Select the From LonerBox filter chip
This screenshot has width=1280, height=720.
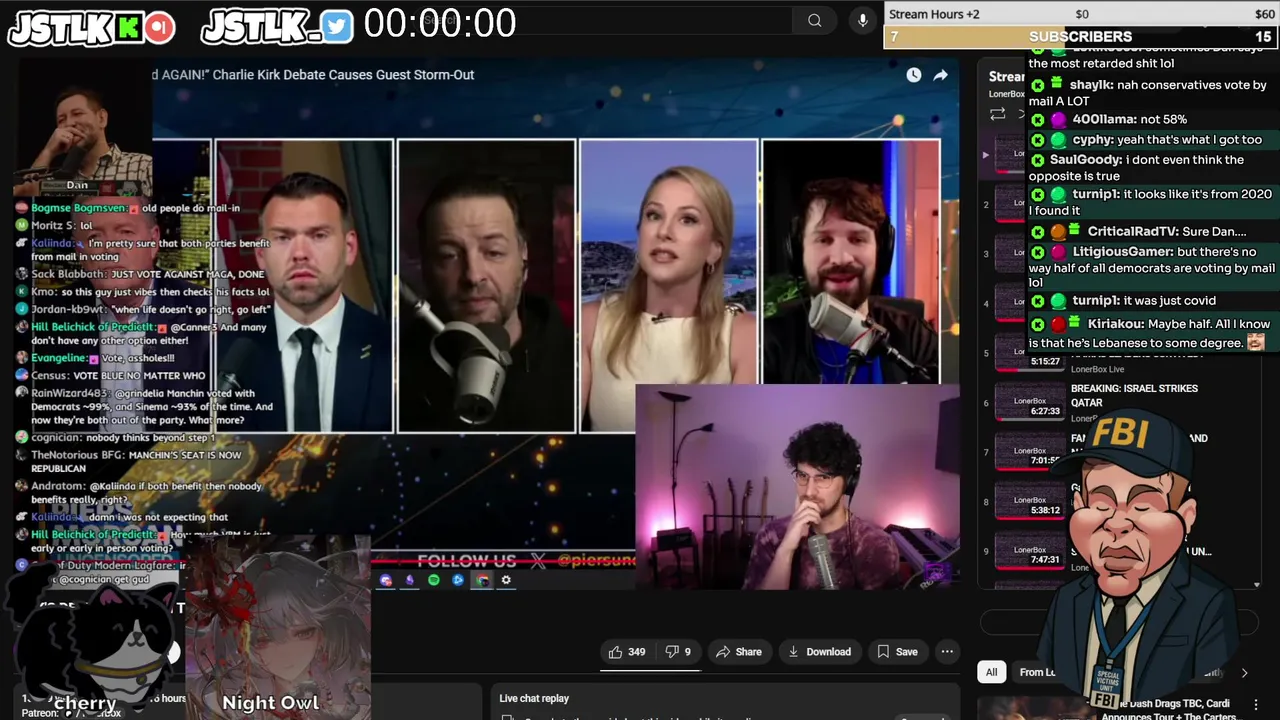click(x=1037, y=672)
